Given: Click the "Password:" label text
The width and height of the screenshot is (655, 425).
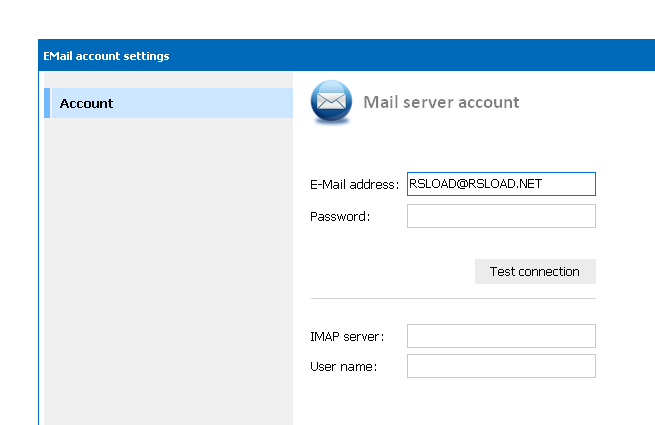Looking at the screenshot, I should [x=340, y=216].
